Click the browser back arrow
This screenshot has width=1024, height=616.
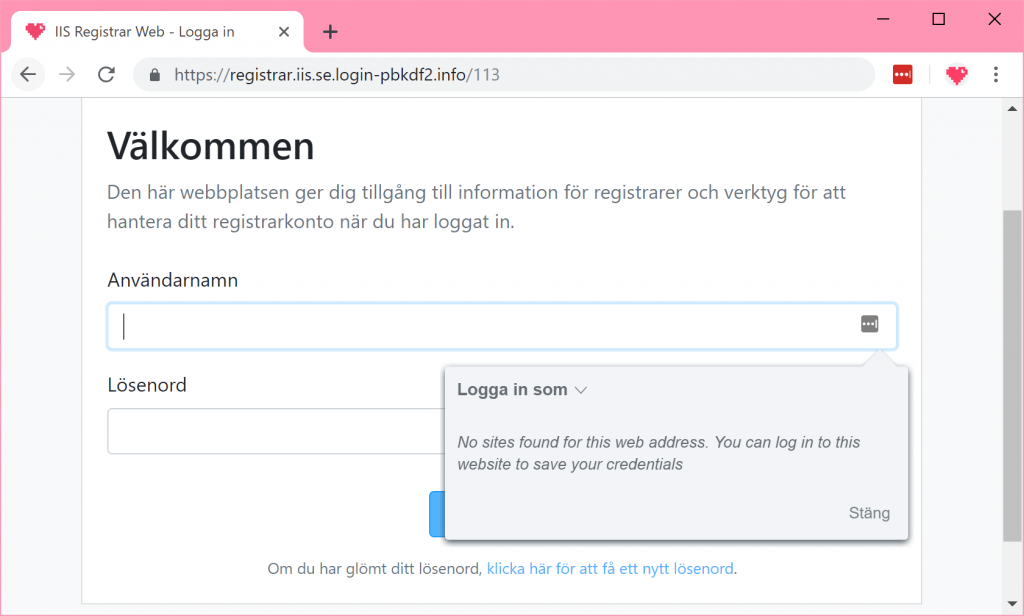coord(28,74)
